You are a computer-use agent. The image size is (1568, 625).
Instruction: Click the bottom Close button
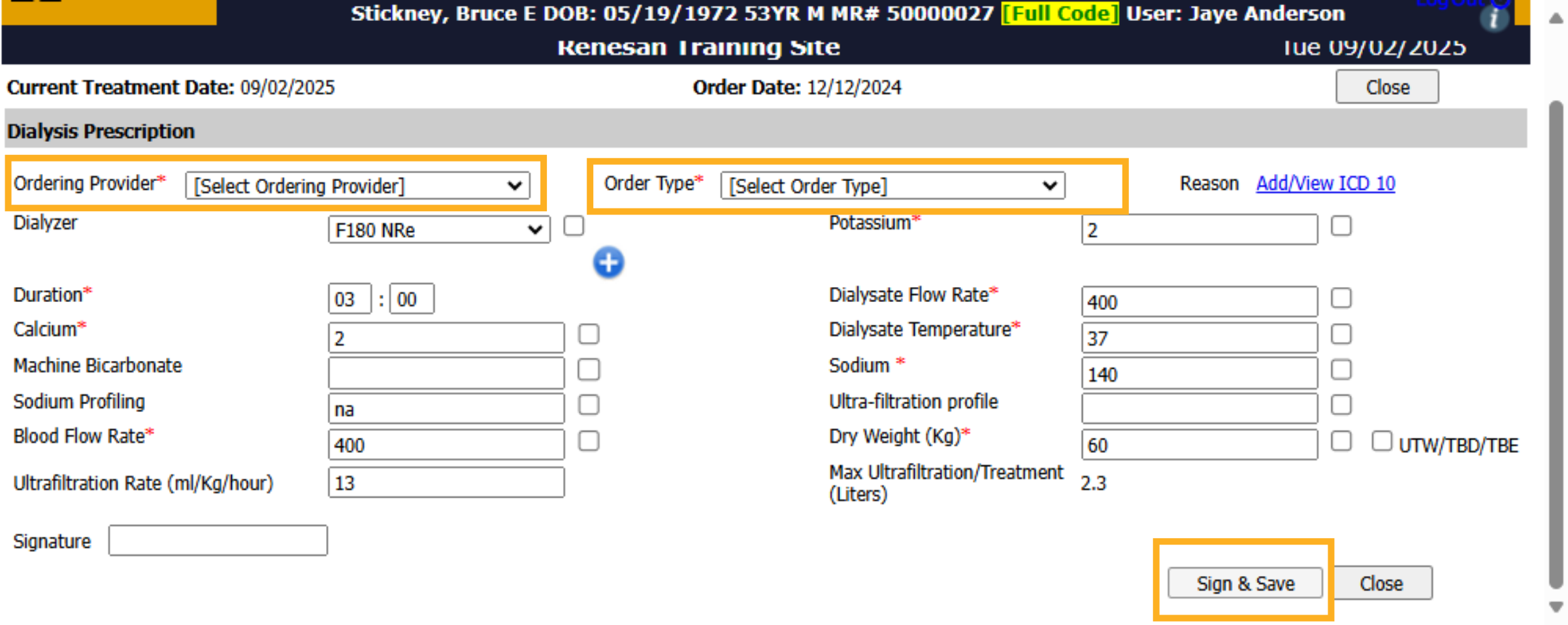click(1382, 583)
